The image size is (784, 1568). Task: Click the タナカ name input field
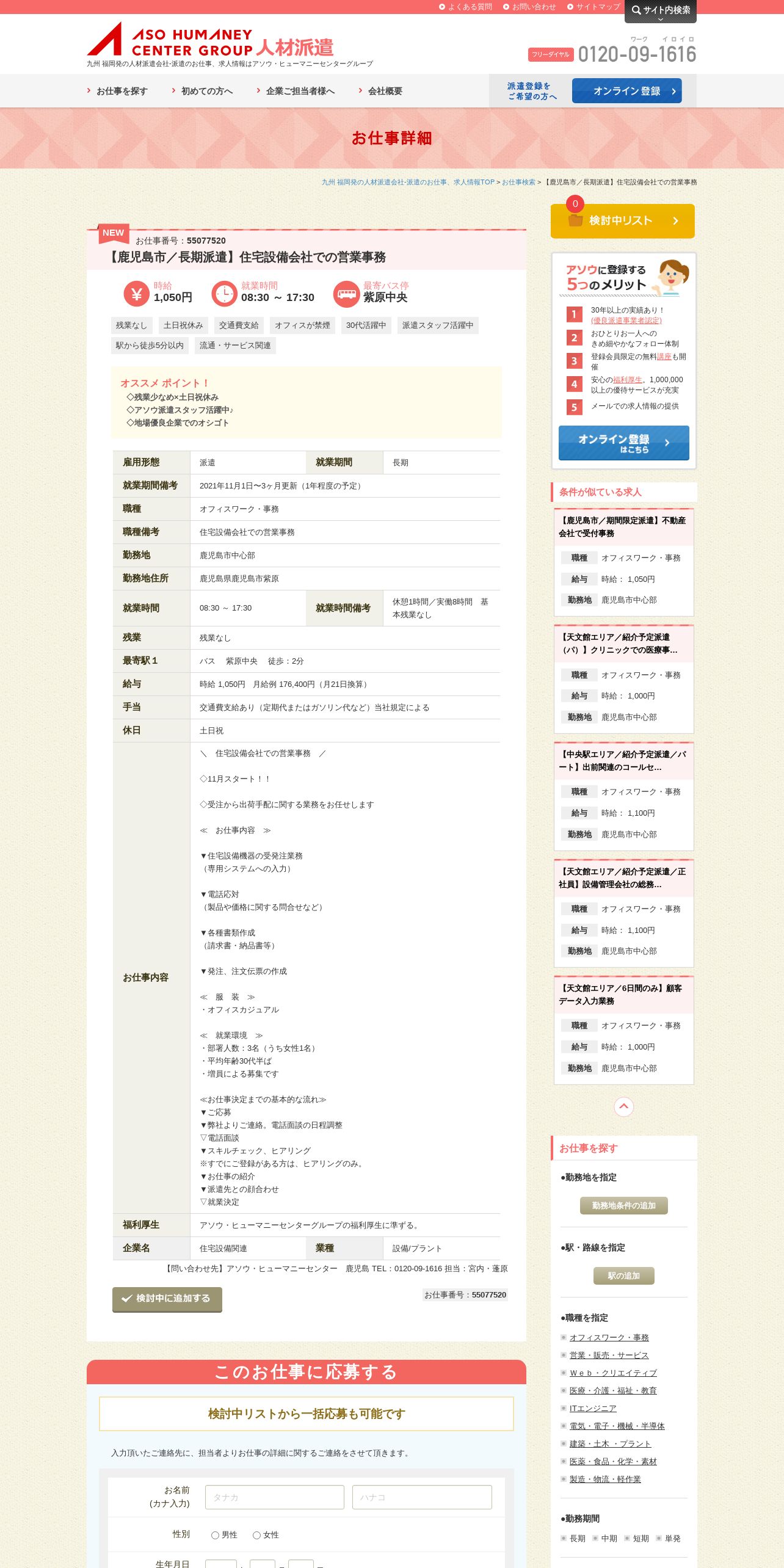(275, 1497)
